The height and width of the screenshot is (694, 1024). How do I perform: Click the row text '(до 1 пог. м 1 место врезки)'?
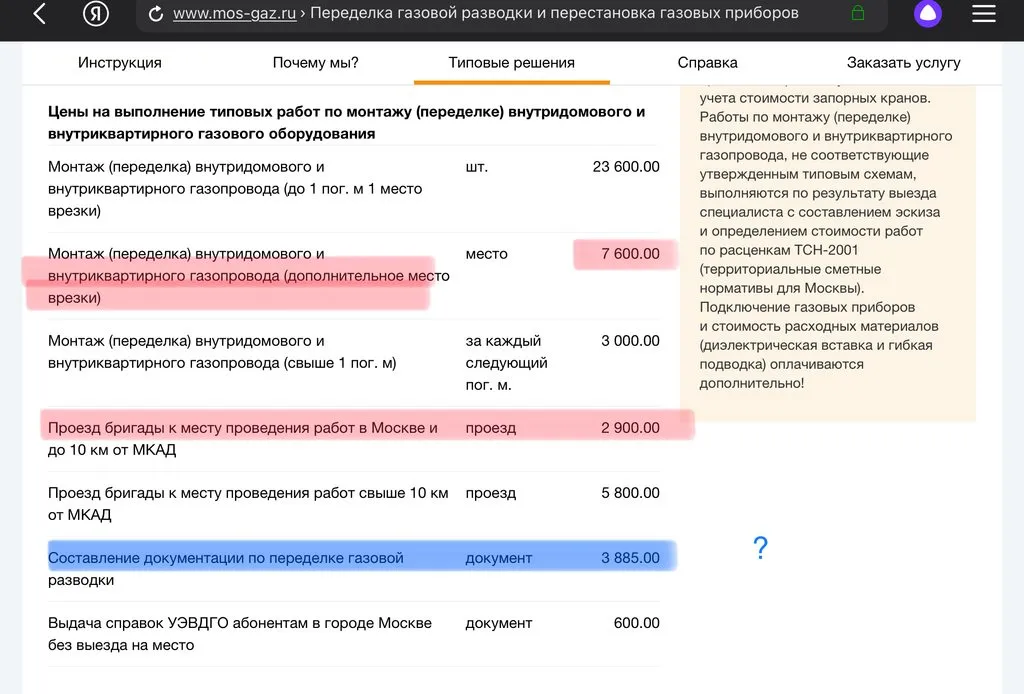pyautogui.click(x=235, y=200)
